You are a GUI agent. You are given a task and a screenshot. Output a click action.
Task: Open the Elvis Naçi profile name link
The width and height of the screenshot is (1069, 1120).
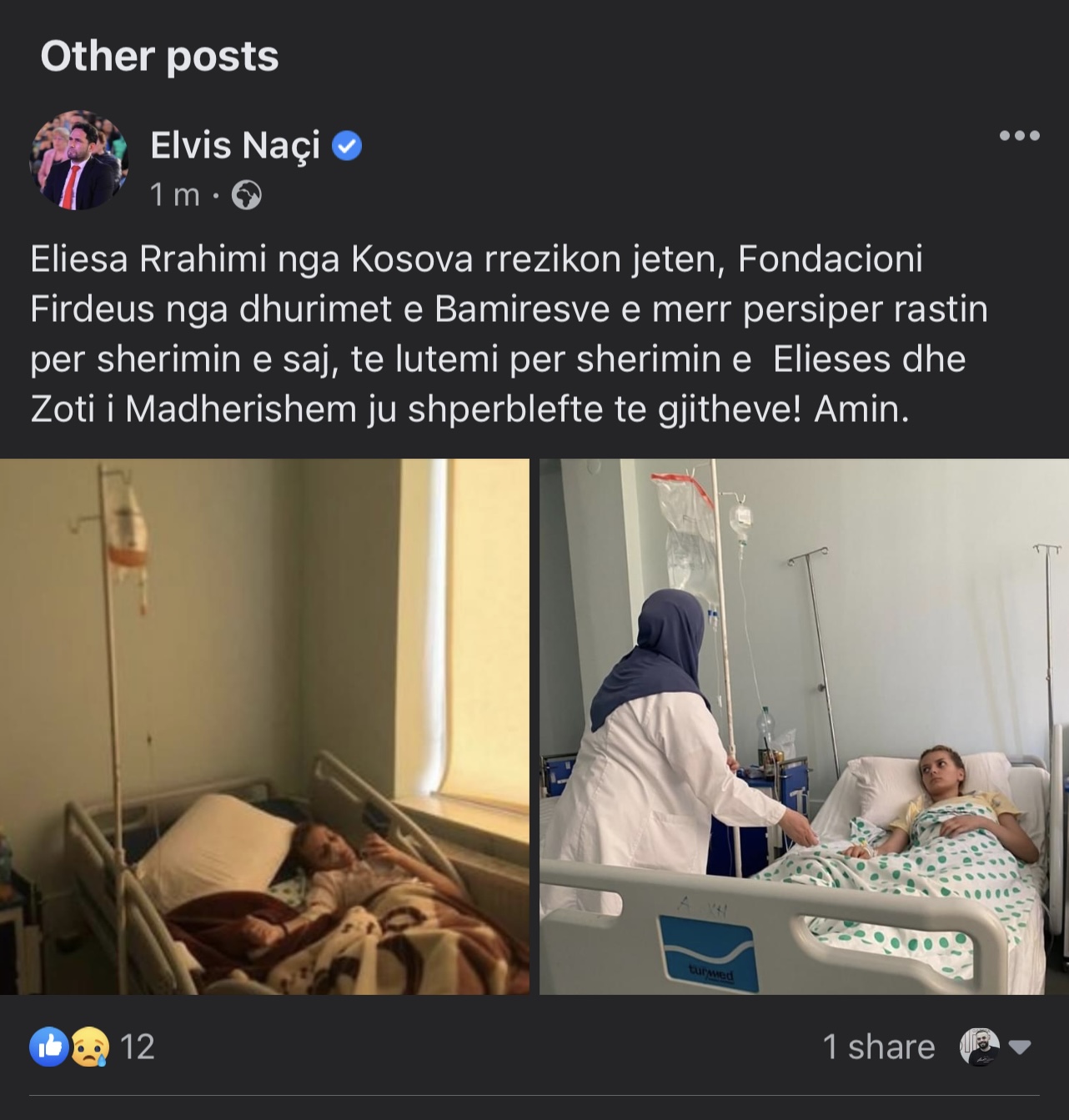[x=235, y=146]
